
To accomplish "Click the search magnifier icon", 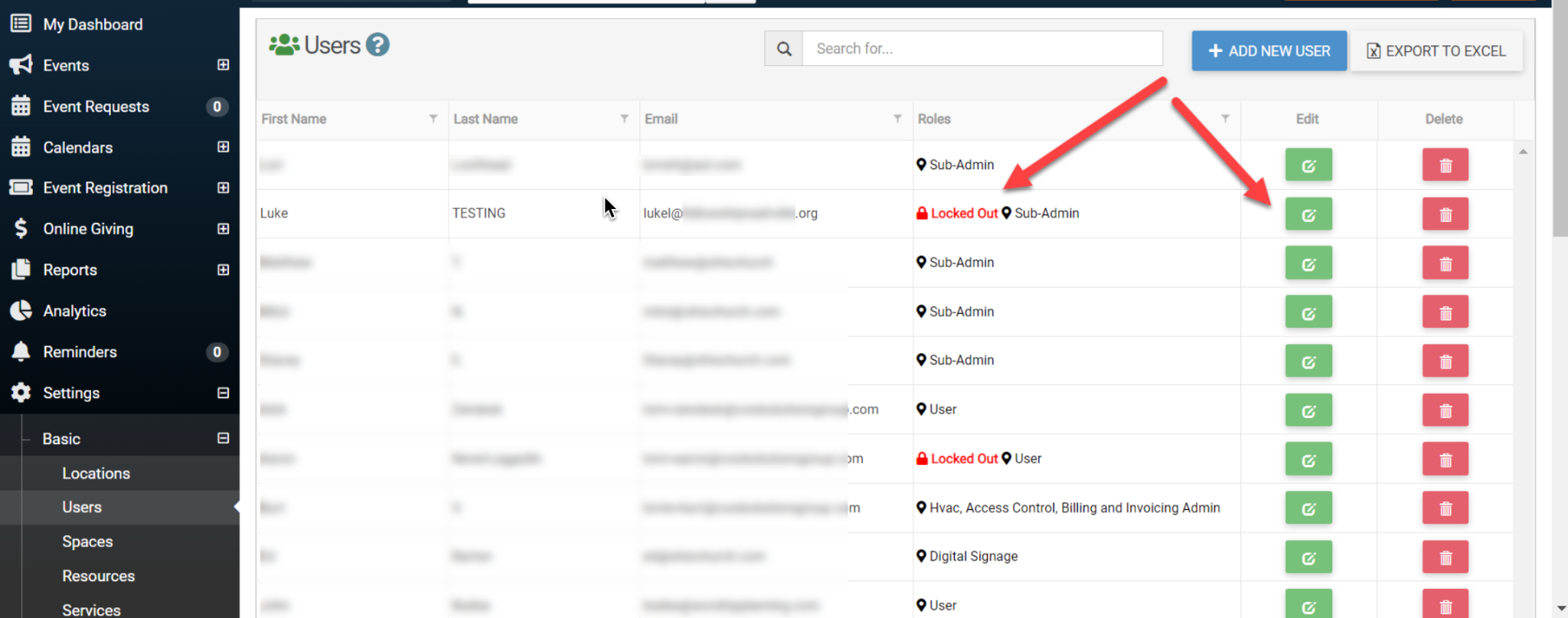I will [x=783, y=49].
